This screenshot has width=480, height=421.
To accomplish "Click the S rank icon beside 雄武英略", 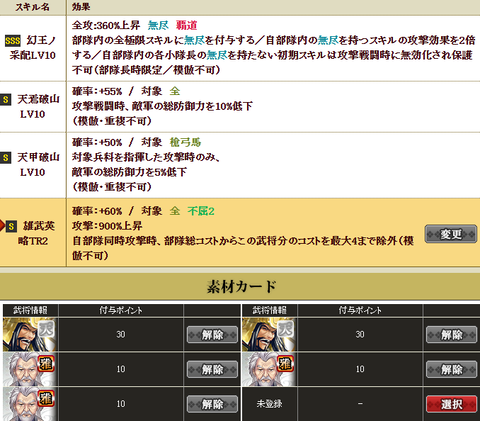I will click(x=11, y=226).
